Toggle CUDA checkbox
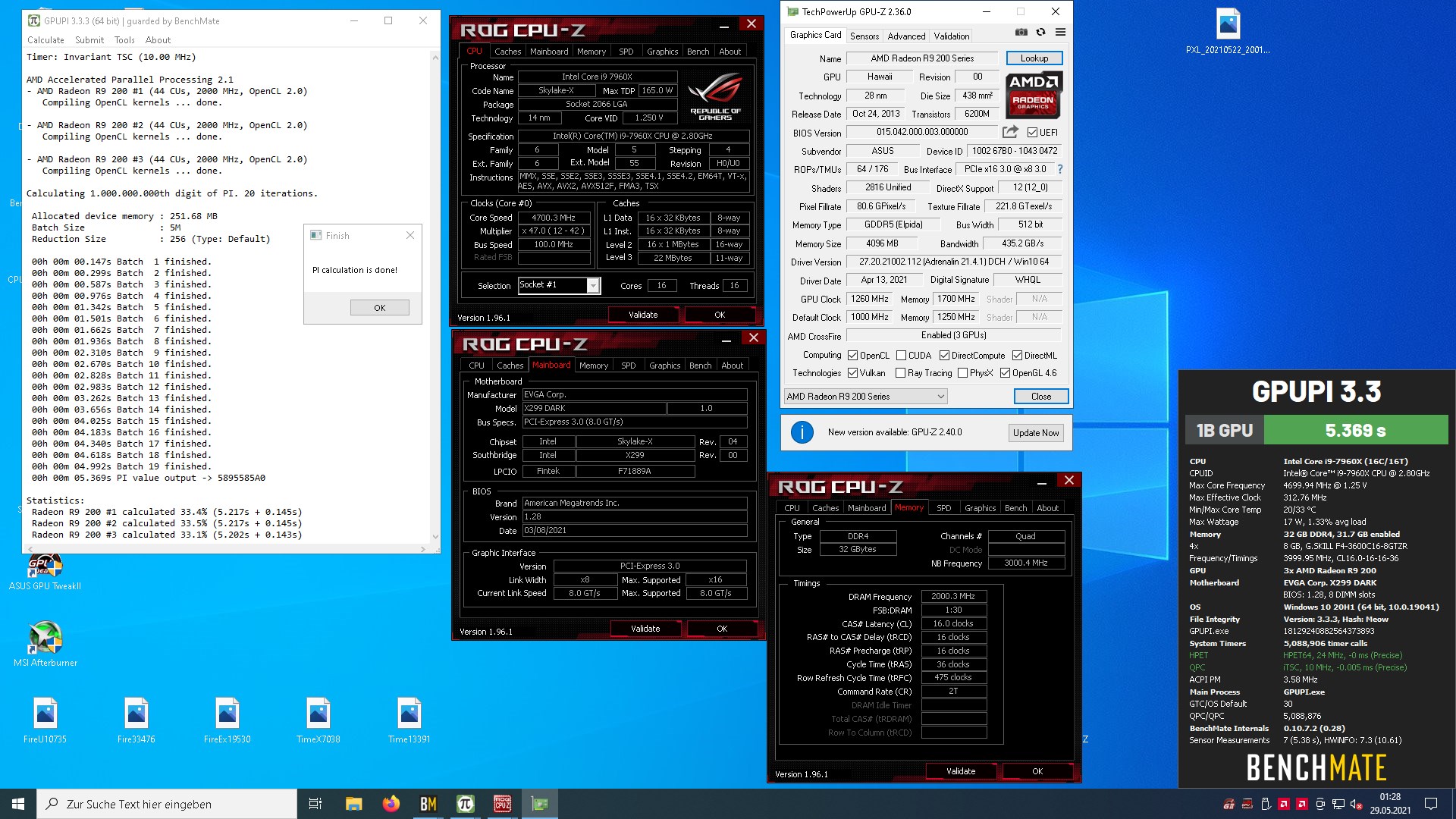The width and height of the screenshot is (1456, 819). point(901,356)
